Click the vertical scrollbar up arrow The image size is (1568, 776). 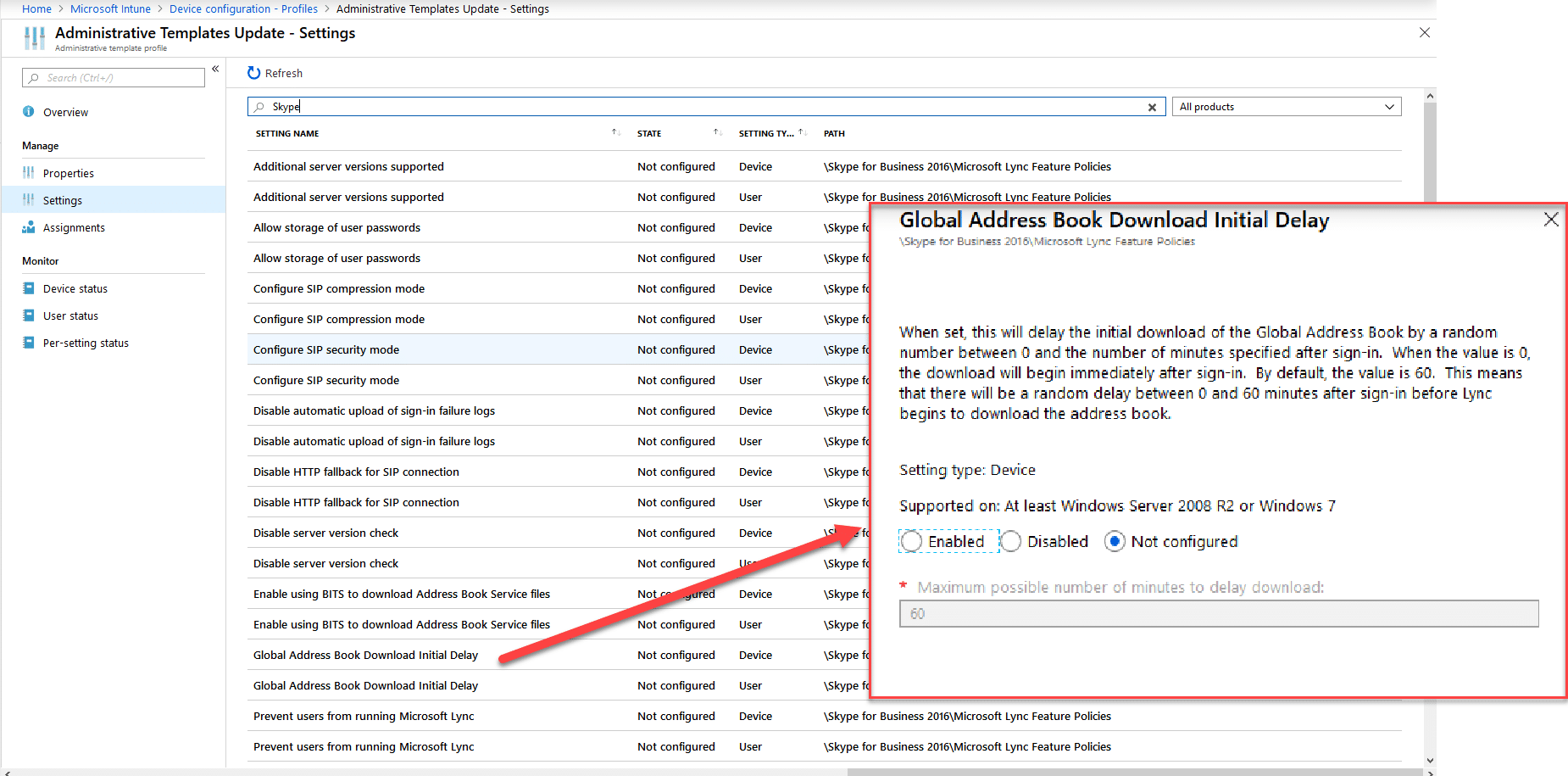[1430, 96]
